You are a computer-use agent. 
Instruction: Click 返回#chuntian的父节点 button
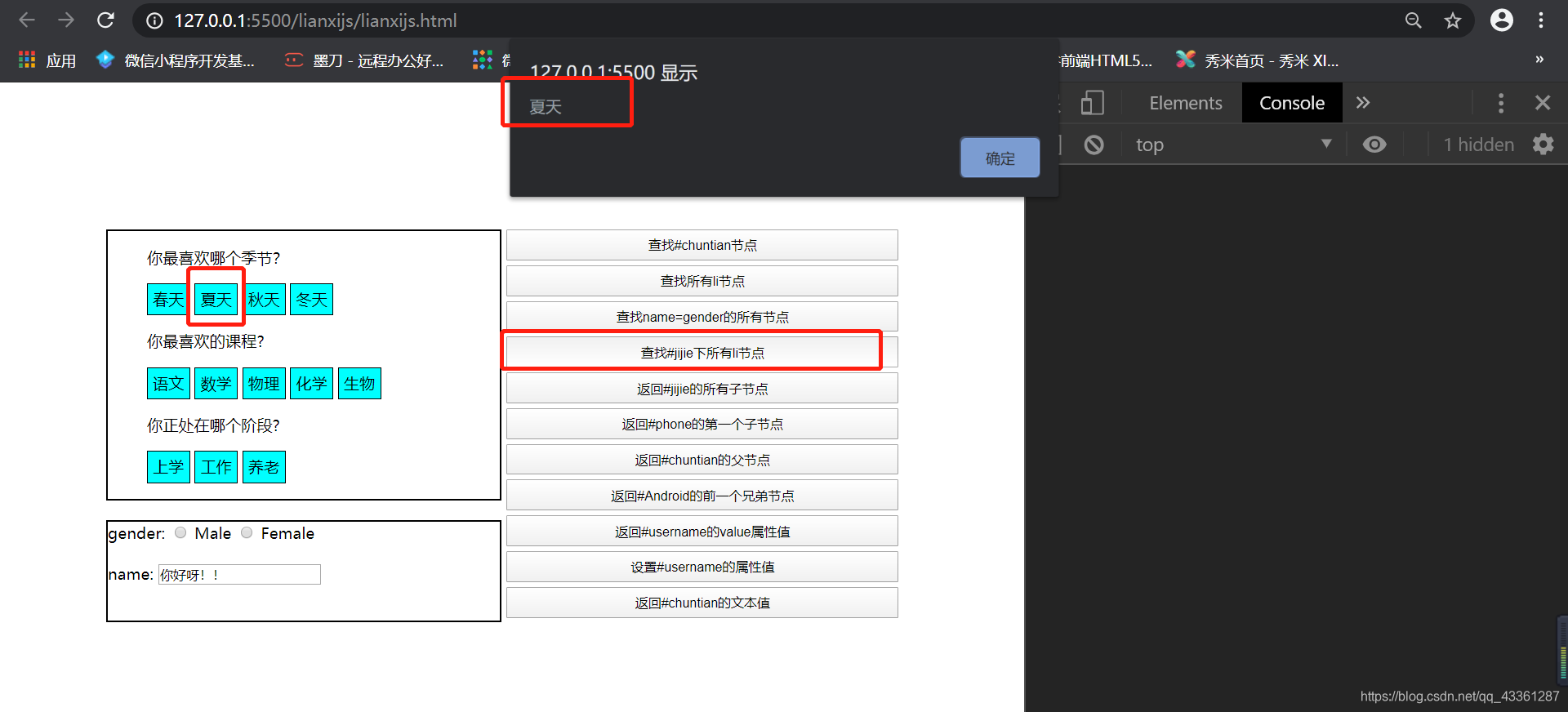pos(702,460)
